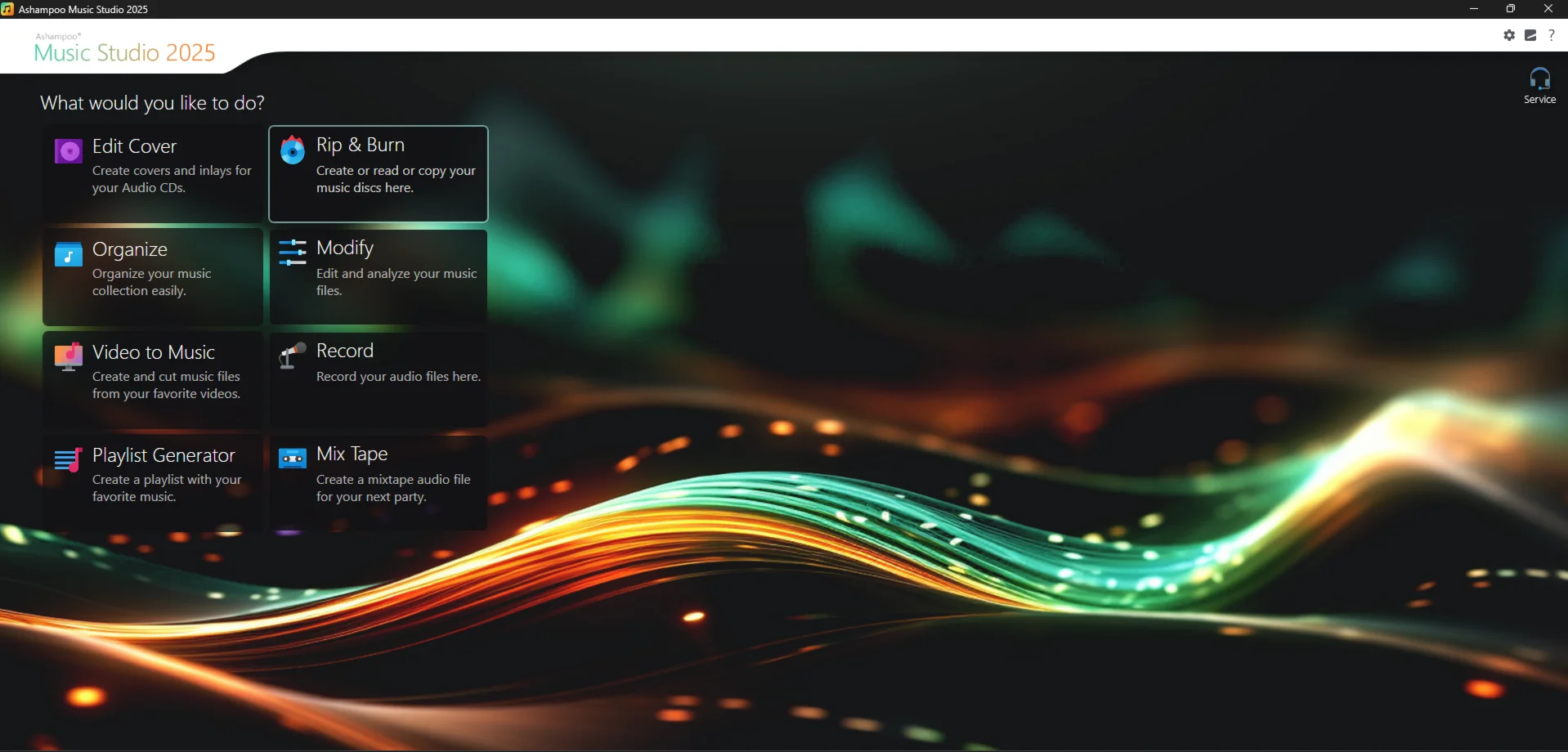Open the Mix Tape cassette tile

click(x=379, y=483)
